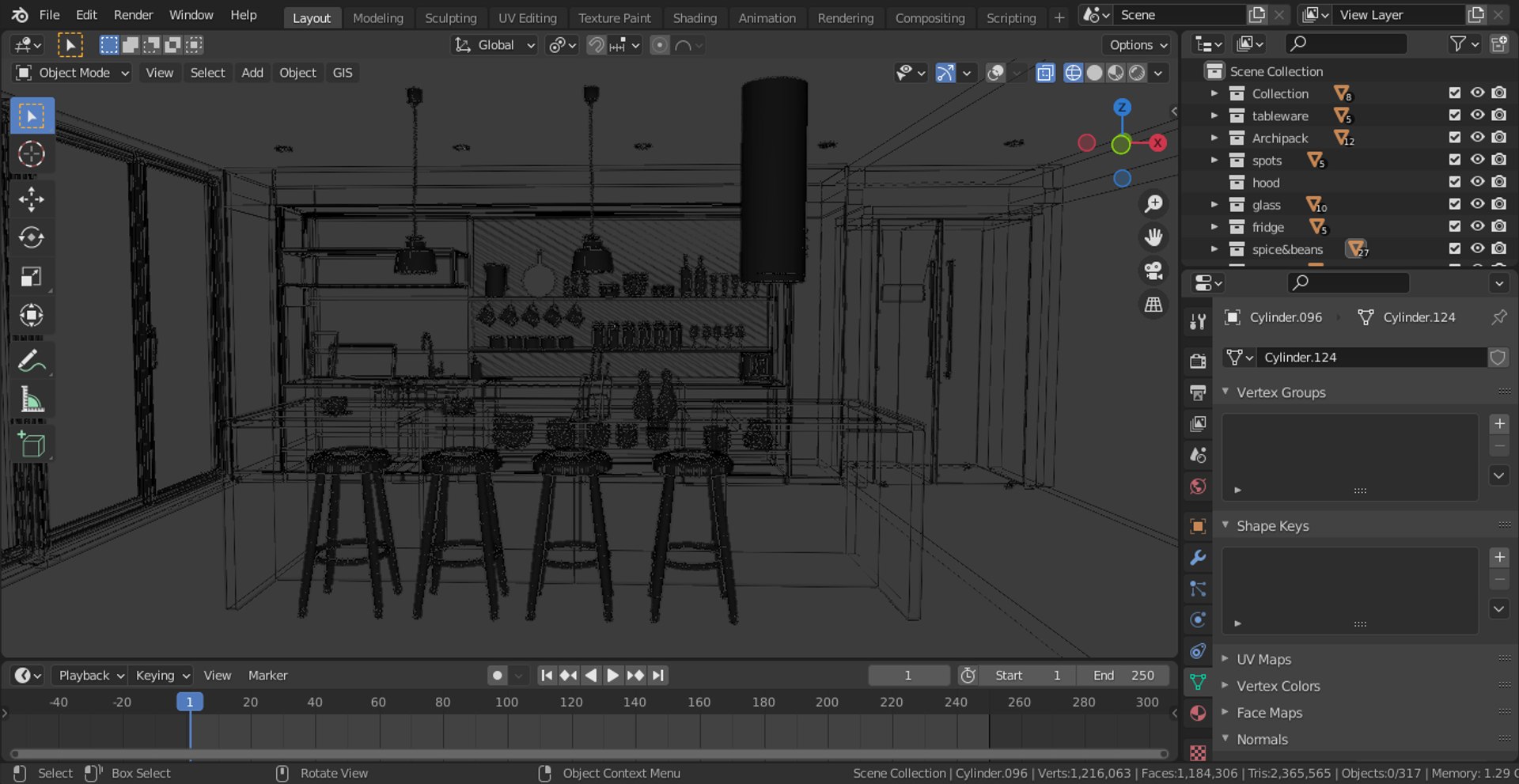The width and height of the screenshot is (1519, 784).
Task: Click the zoom viewport magnifier icon
Action: click(x=1154, y=204)
